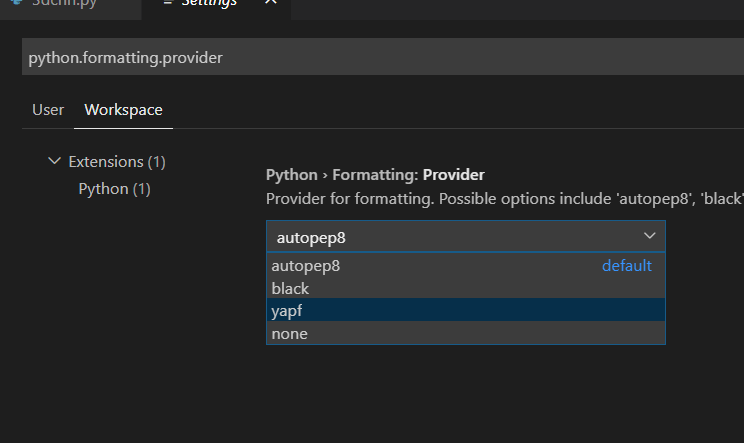744x443 pixels.
Task: Click the provider dropdown chevron arrow
Action: [x=649, y=236]
